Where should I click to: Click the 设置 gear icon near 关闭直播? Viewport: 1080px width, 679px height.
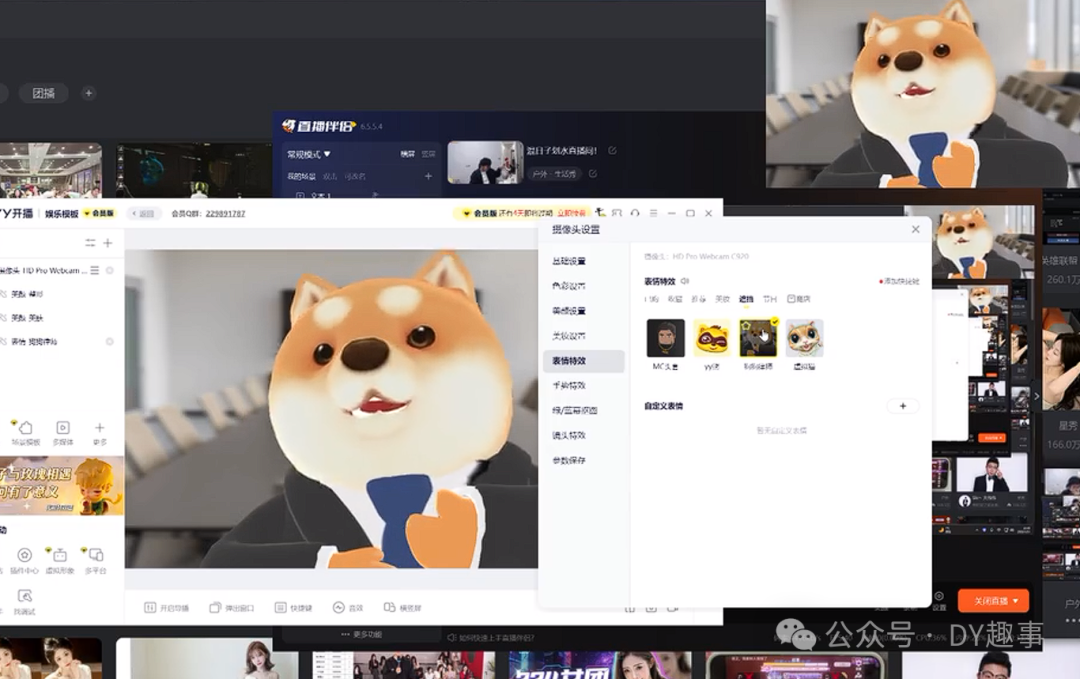click(x=939, y=600)
